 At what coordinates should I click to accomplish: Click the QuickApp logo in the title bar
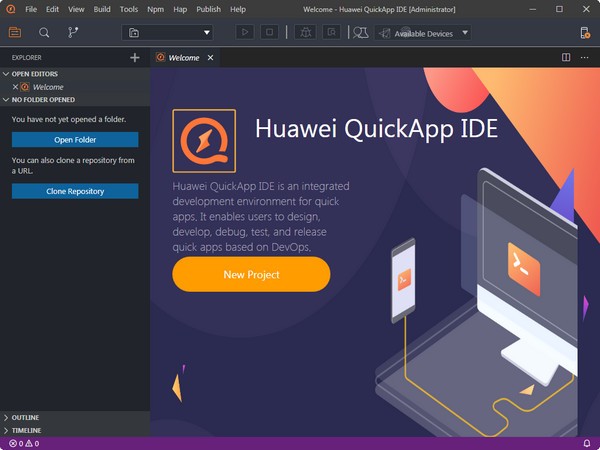tap(11, 9)
